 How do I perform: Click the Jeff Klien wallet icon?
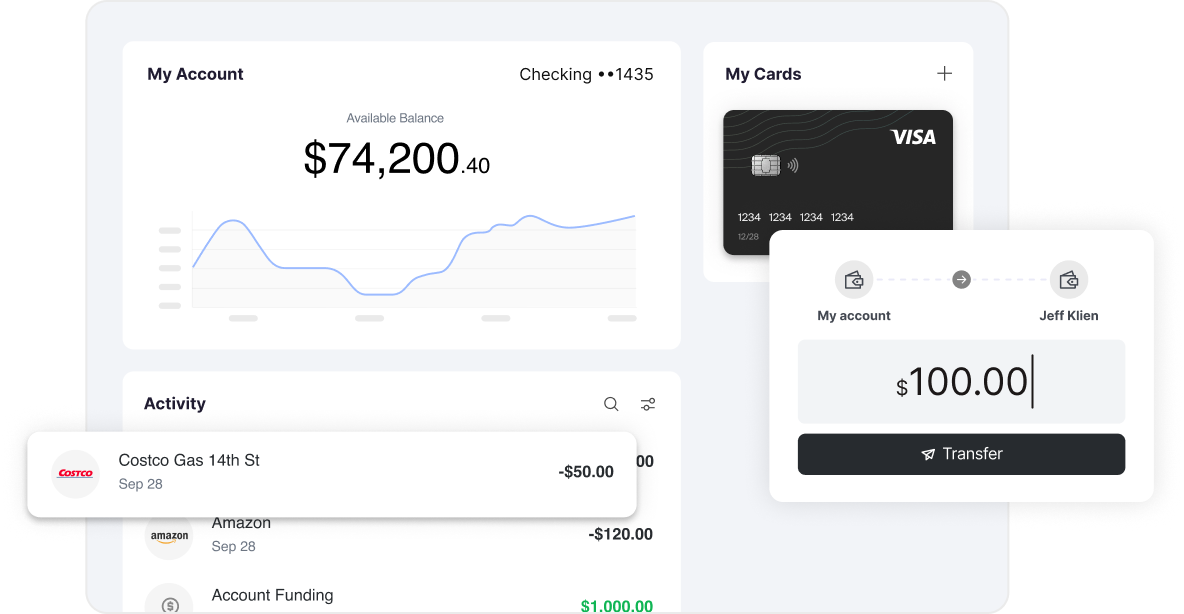[x=1069, y=280]
